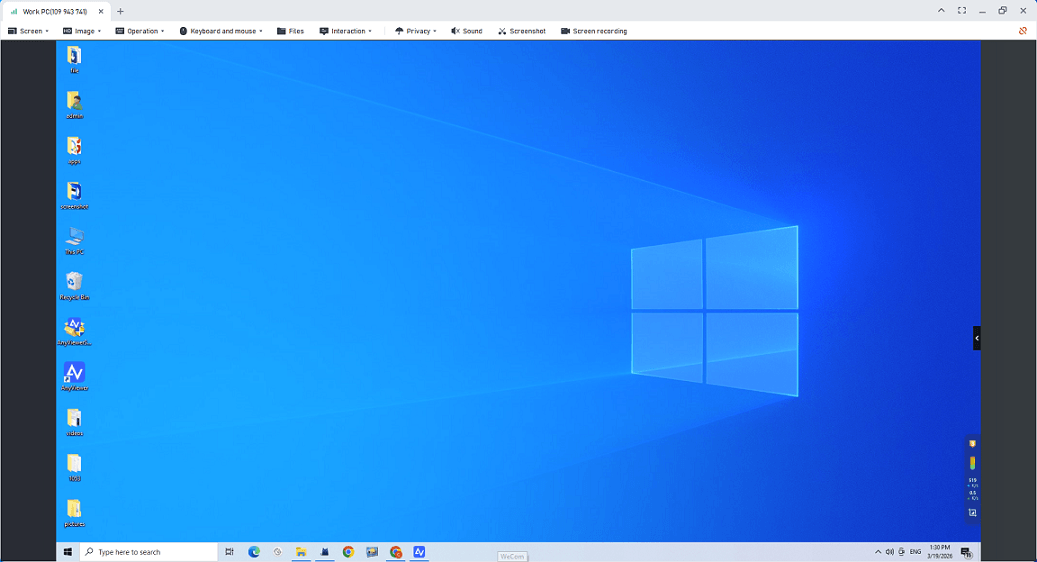
Task: Expand the Operation dropdown
Action: tap(140, 31)
